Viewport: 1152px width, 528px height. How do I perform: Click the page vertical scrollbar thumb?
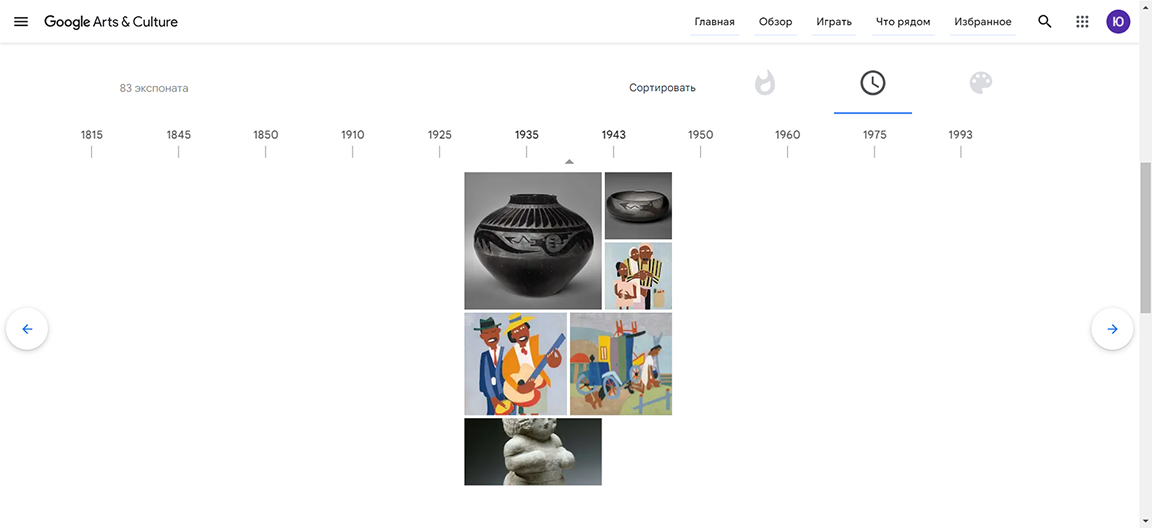tap(1145, 239)
